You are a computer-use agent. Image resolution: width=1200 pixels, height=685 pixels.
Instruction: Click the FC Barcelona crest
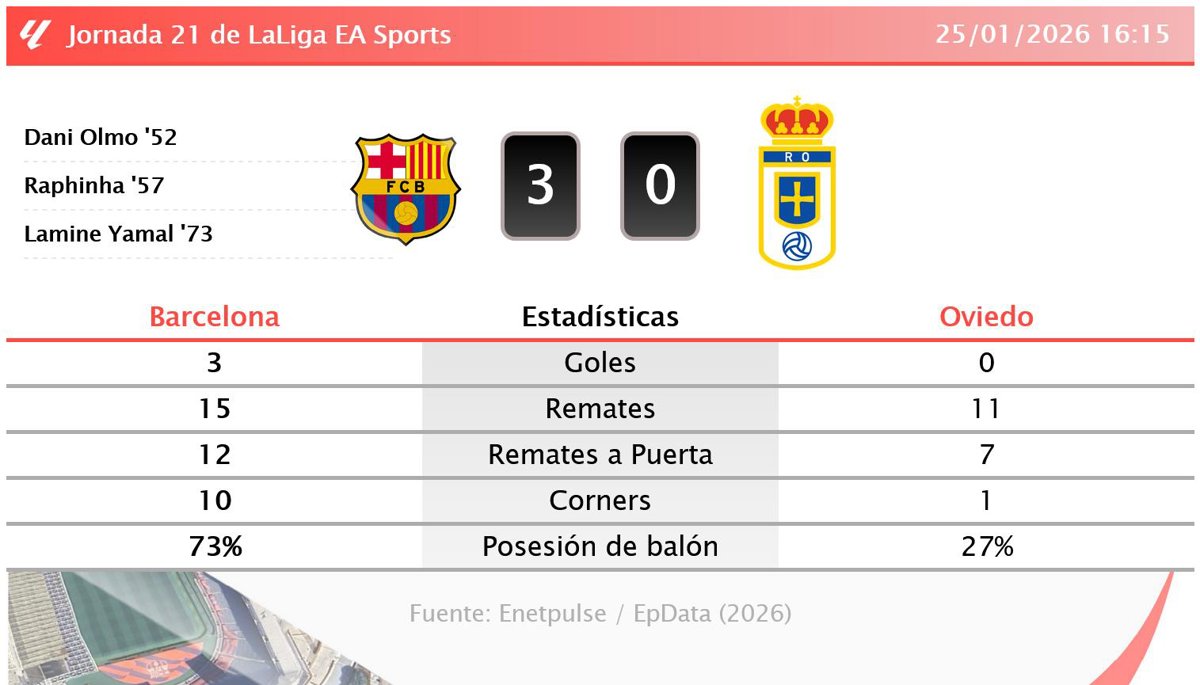[x=405, y=188]
